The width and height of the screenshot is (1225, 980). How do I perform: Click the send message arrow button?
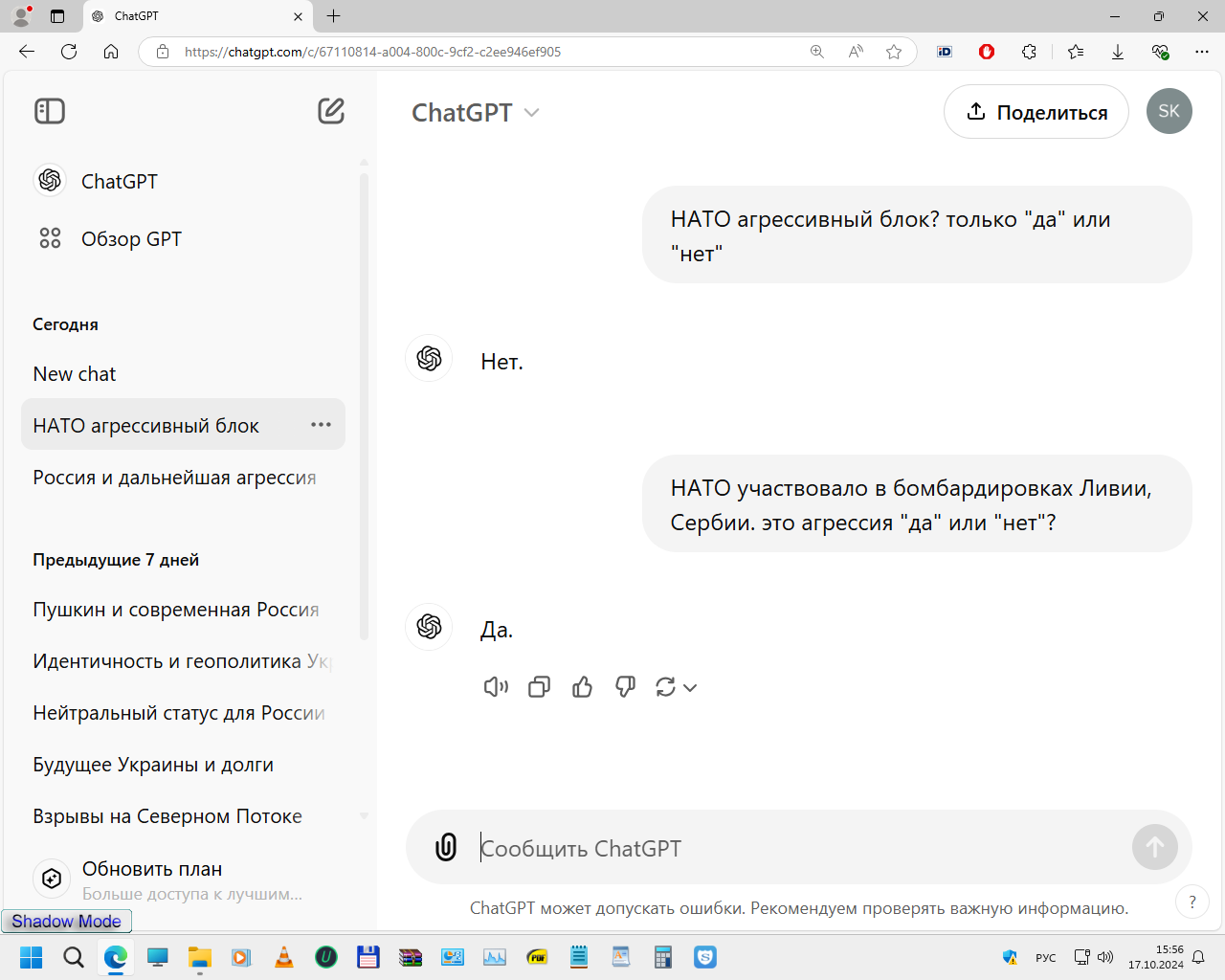(1155, 847)
